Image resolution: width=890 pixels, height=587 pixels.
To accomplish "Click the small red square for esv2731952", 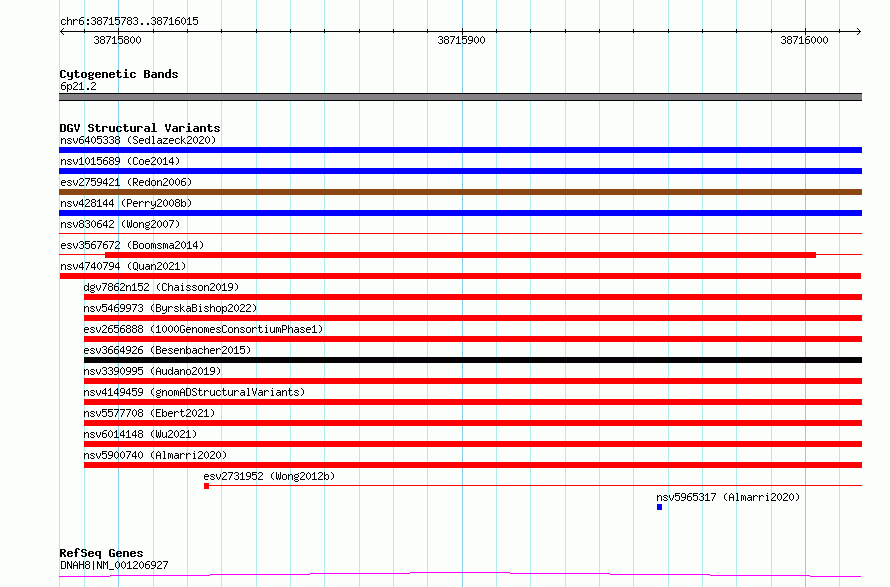I will 207,486.
